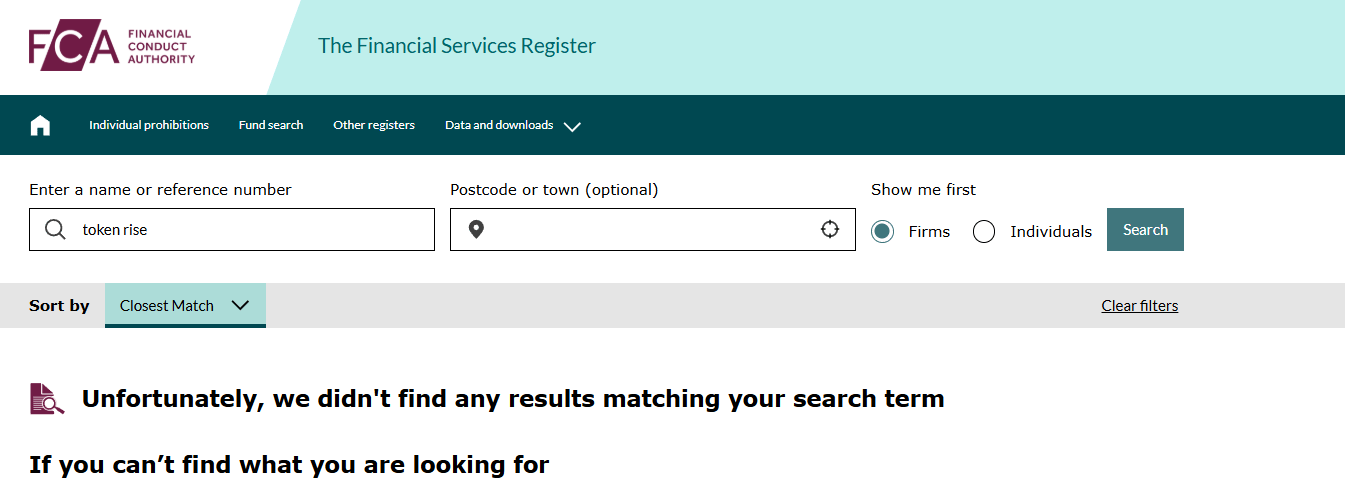The image size is (1345, 494).
Task: Select the Individuals radio button
Action: [984, 231]
